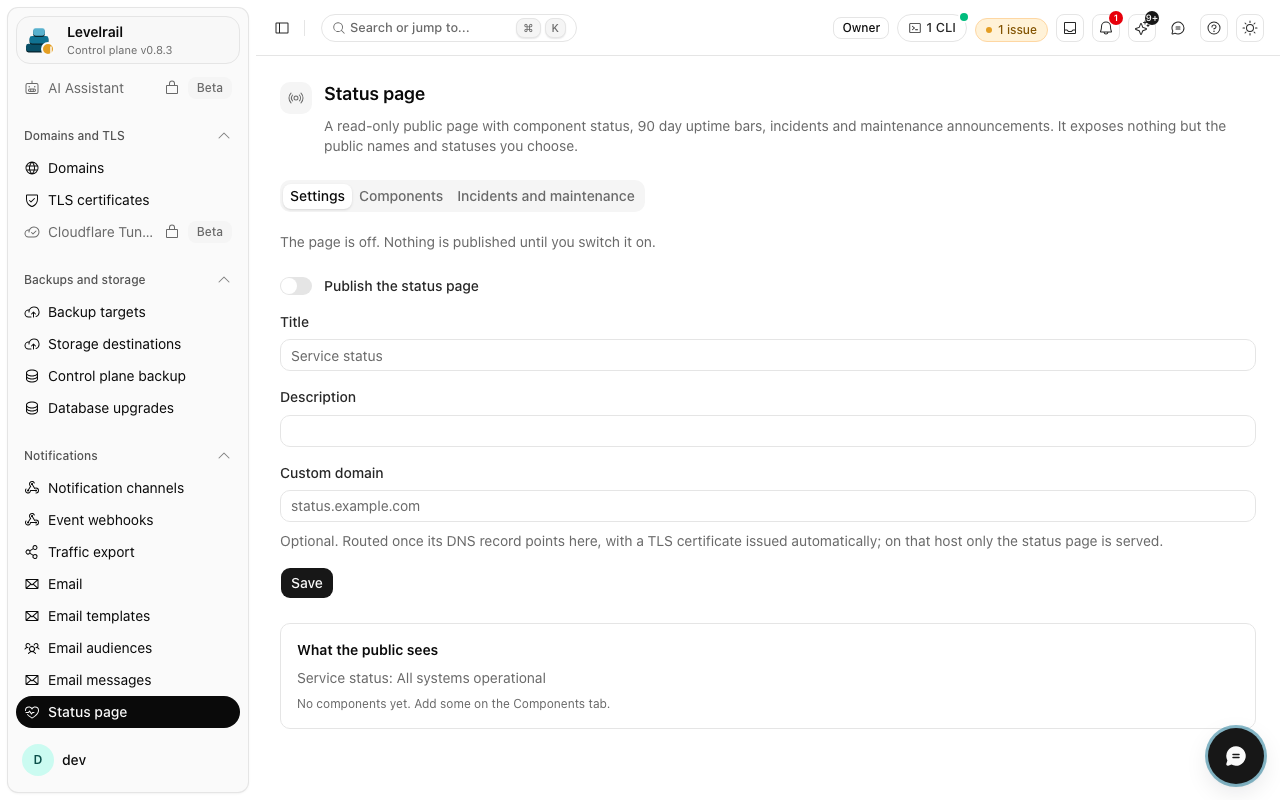
Task: Open notifications bell
Action: coord(1106,28)
